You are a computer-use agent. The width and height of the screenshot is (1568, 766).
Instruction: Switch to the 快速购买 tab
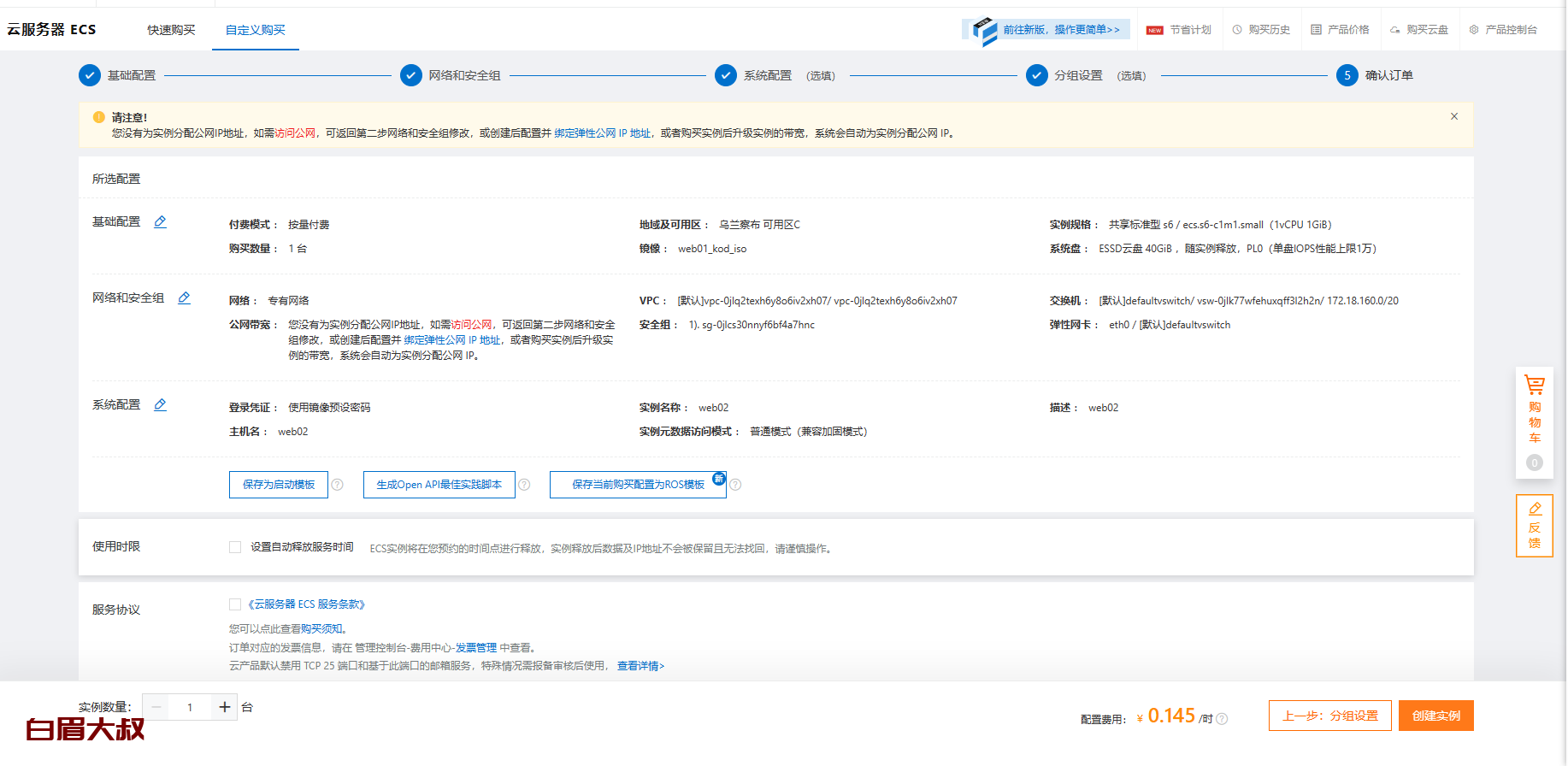click(x=171, y=30)
